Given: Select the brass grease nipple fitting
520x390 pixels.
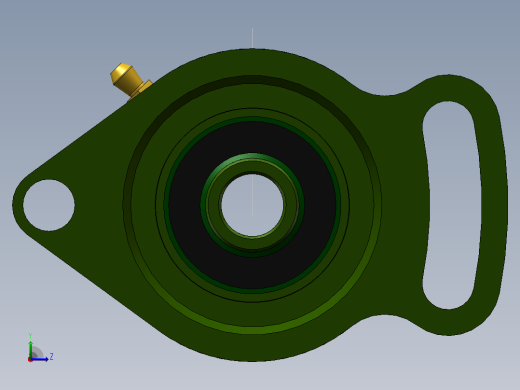Looking at the screenshot, I should [x=130, y=81].
